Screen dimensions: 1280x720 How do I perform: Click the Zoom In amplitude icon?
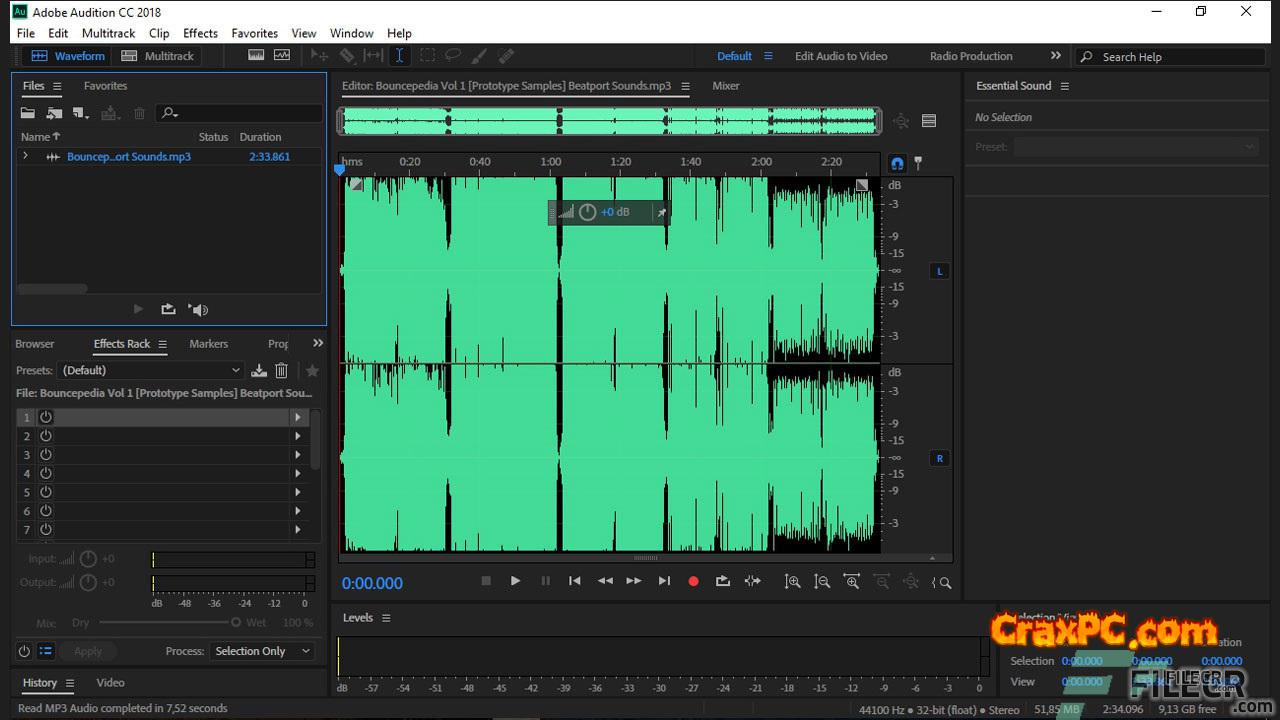point(792,581)
